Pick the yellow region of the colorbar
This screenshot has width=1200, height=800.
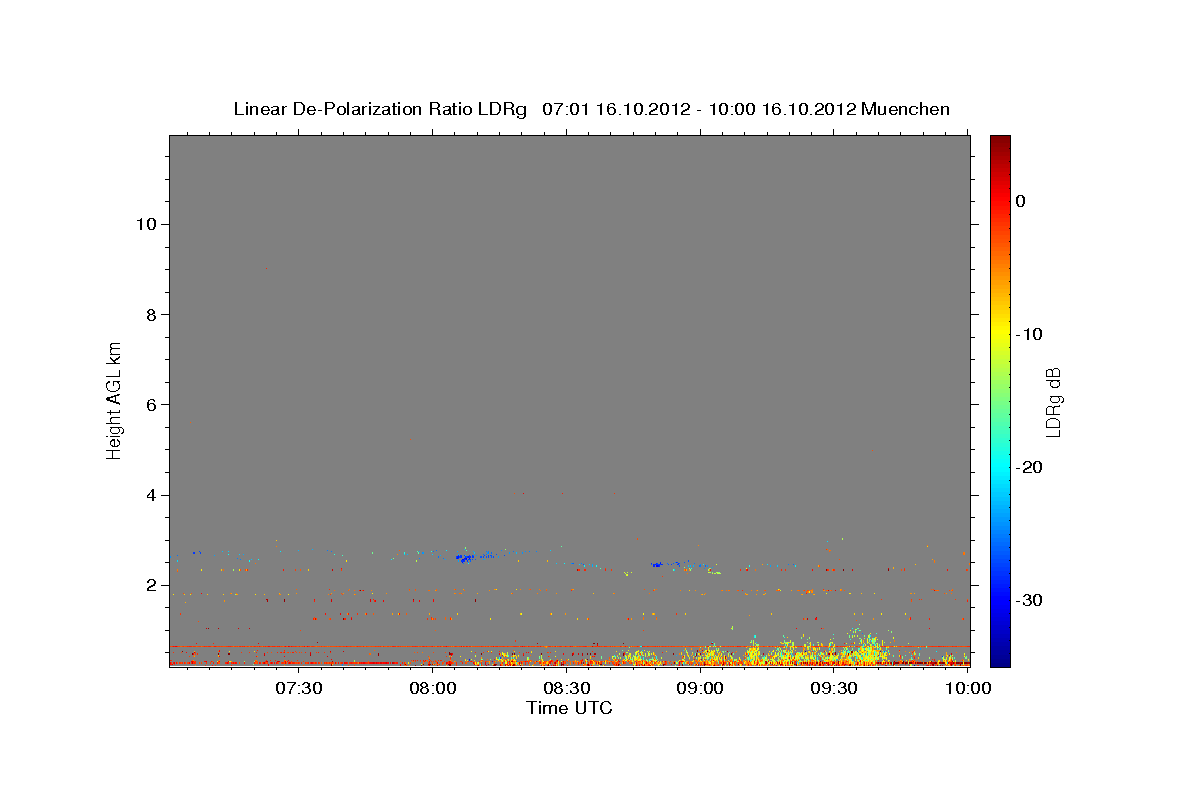tap(1000, 334)
